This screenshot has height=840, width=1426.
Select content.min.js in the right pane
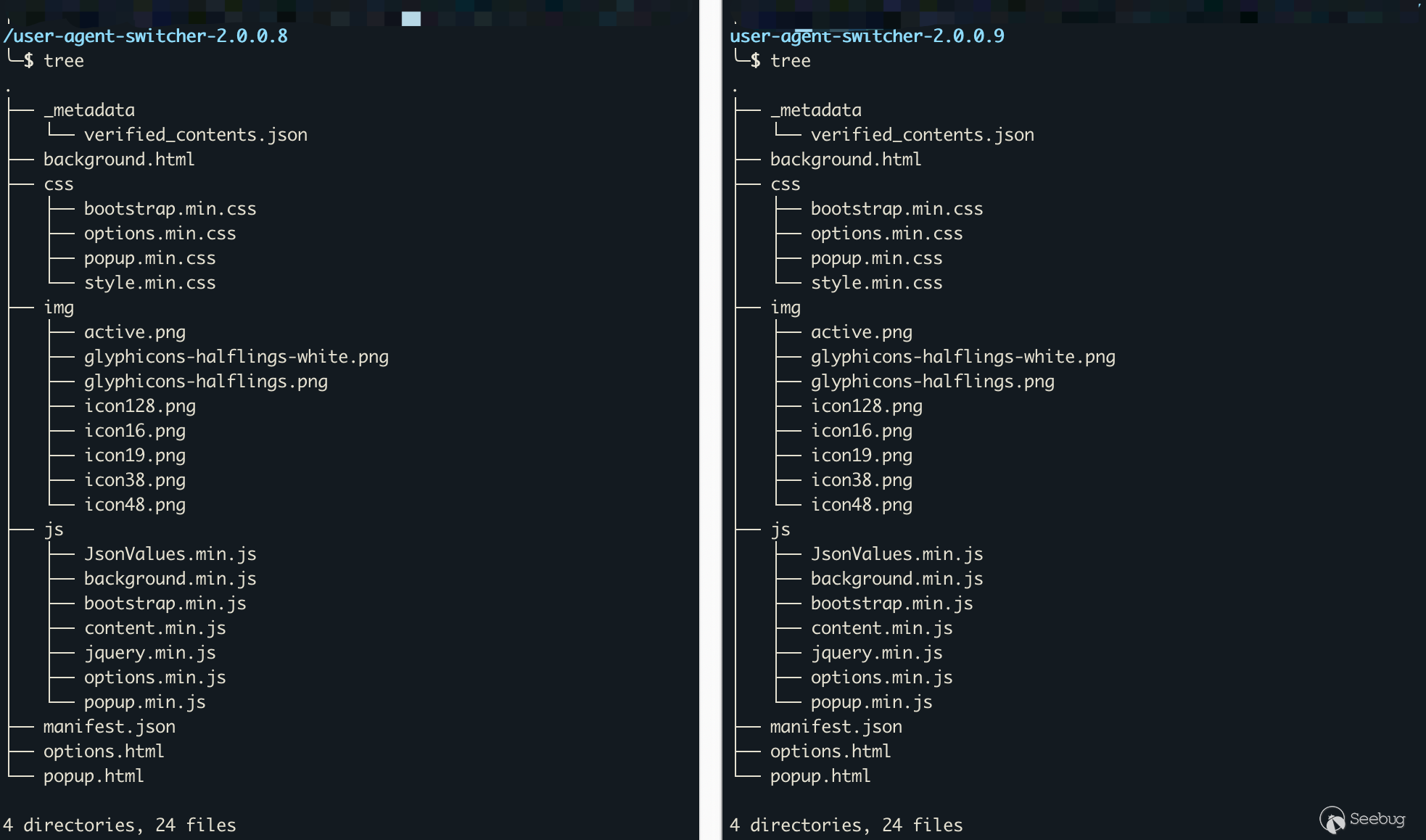coord(881,628)
